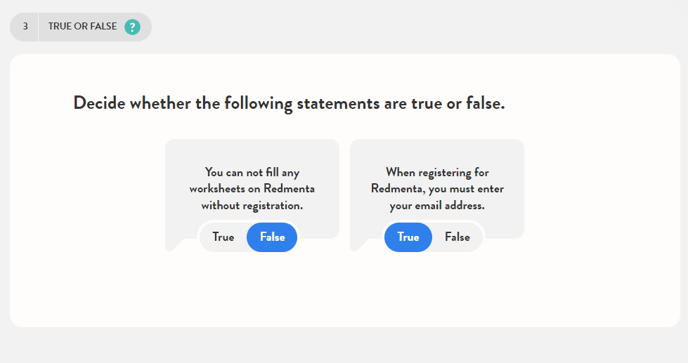Screen dimensions: 688x363
Task: Click the TRUE OR FALSE task type label
Action: click(x=82, y=26)
